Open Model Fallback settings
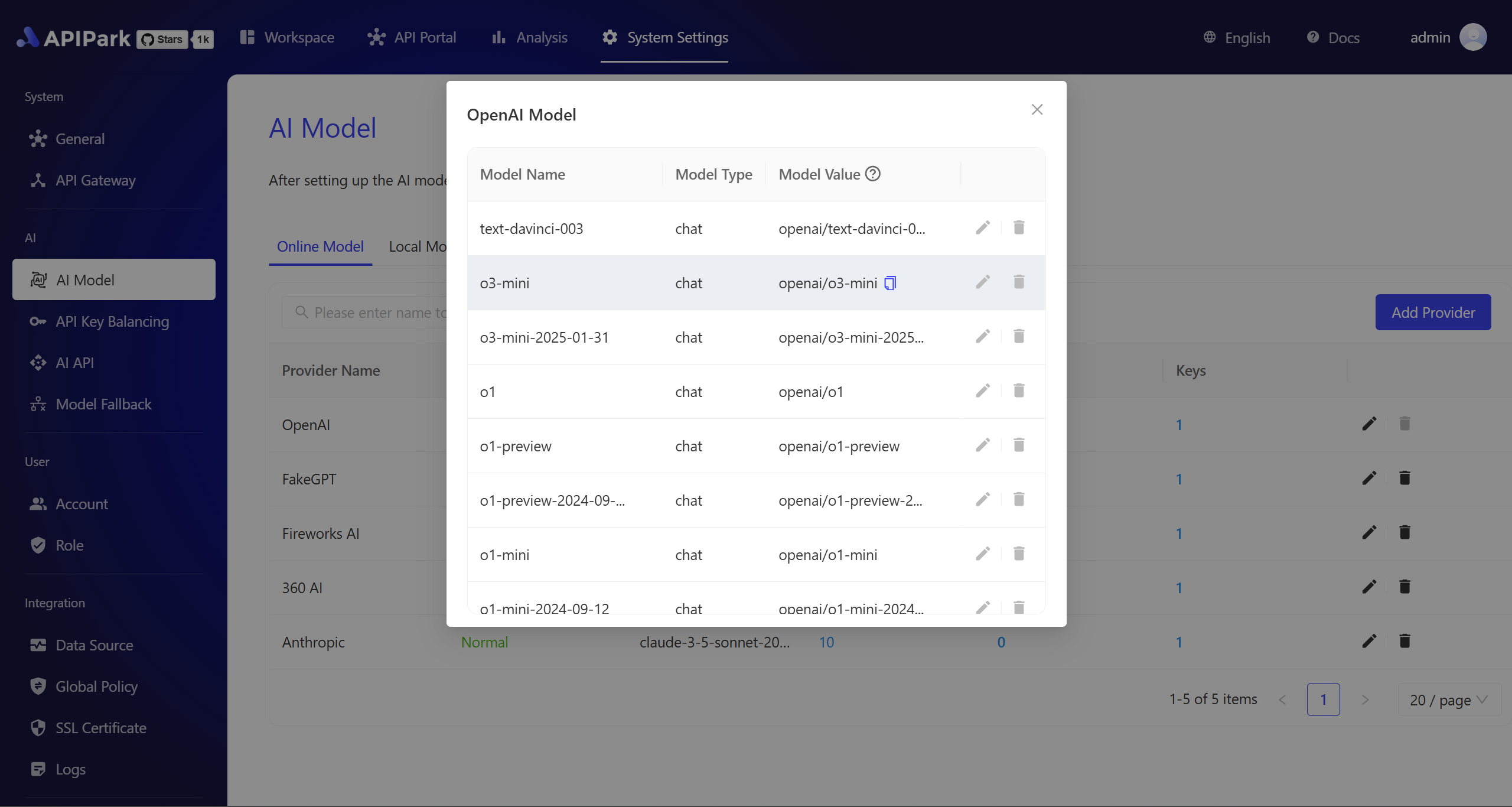 pos(113,404)
